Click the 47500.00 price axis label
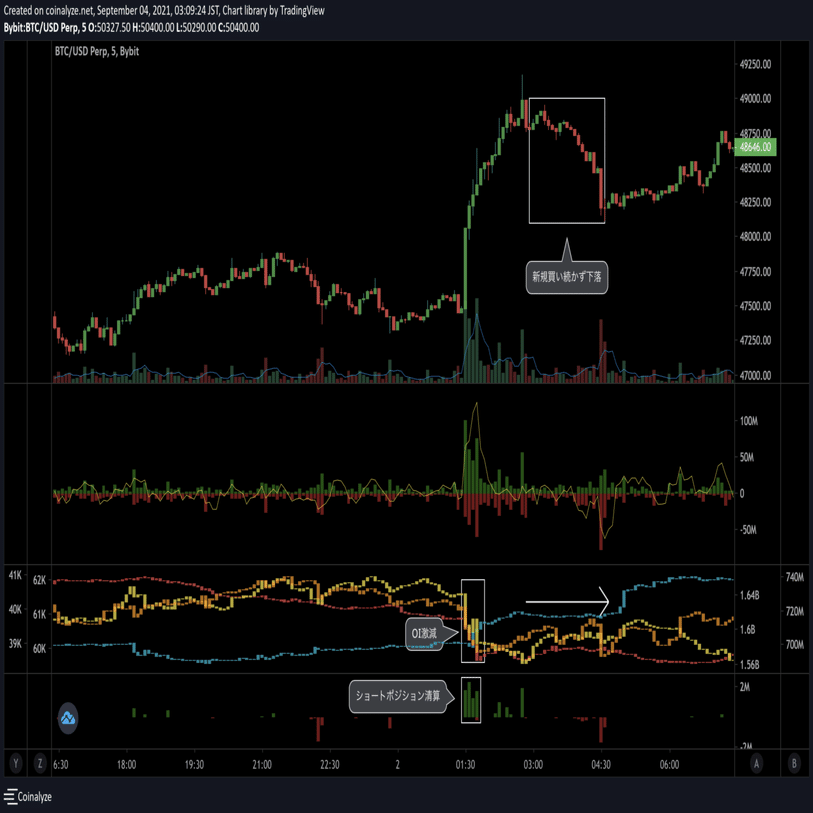 [755, 306]
